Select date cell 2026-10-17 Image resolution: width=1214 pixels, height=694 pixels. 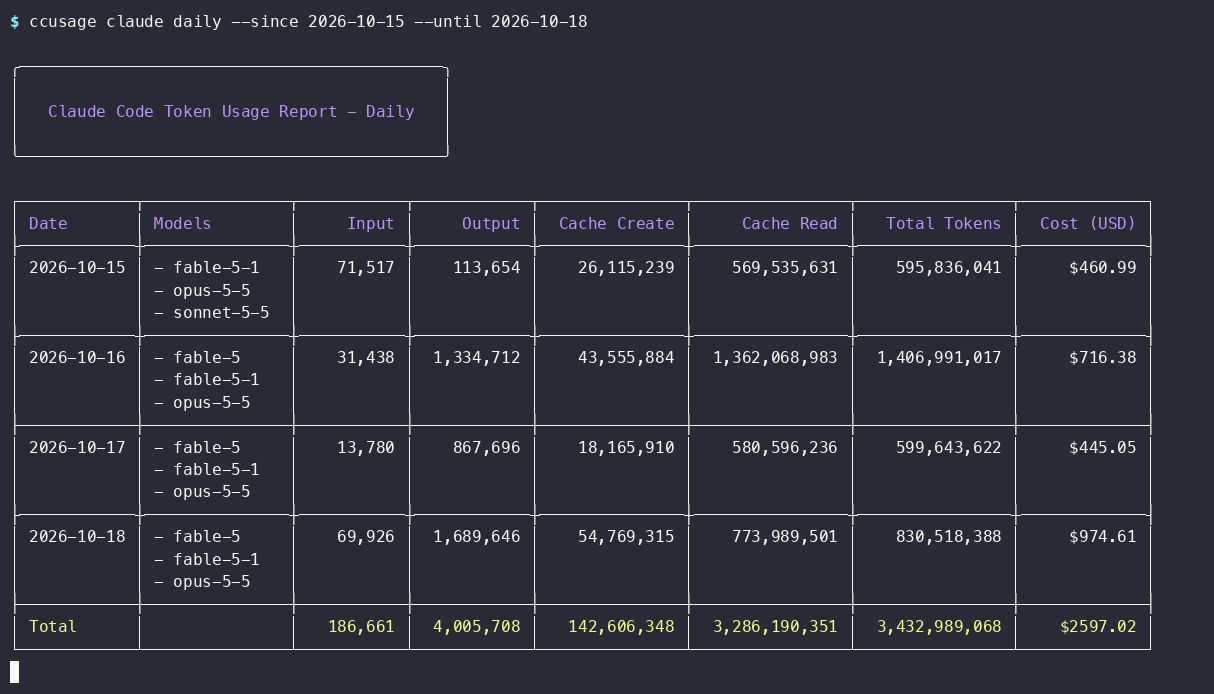(77, 447)
